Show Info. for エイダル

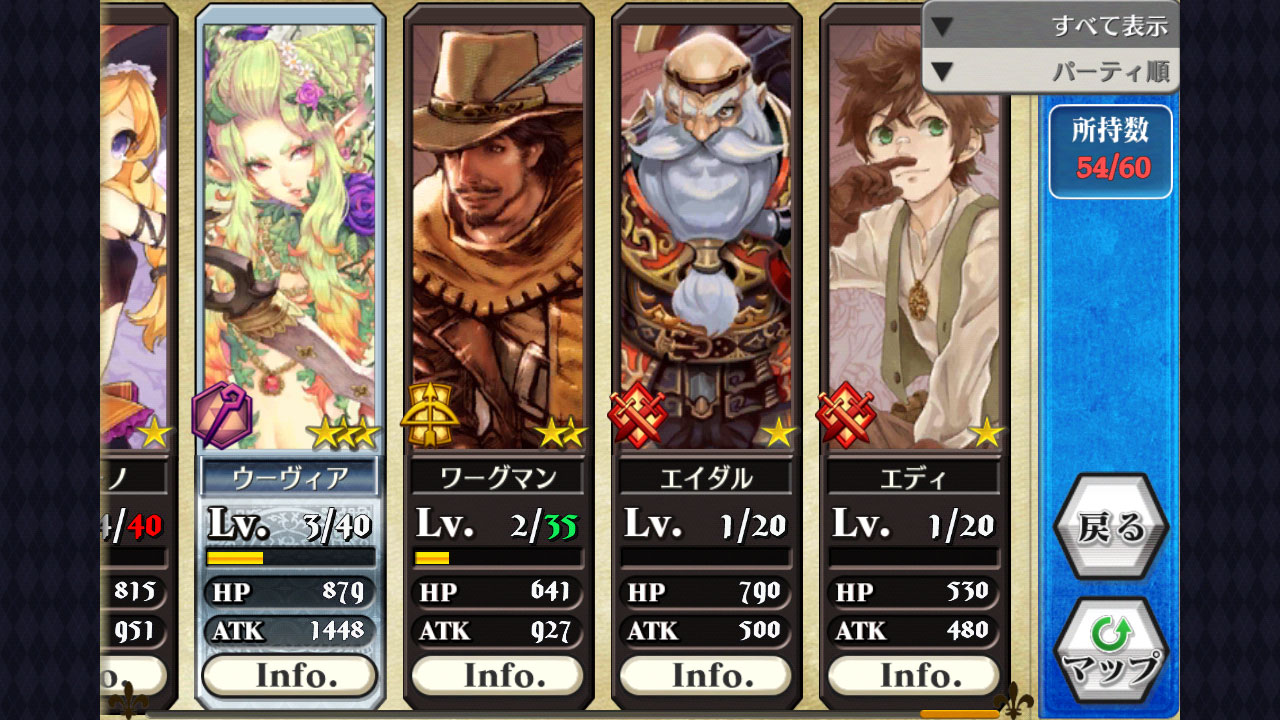[706, 676]
